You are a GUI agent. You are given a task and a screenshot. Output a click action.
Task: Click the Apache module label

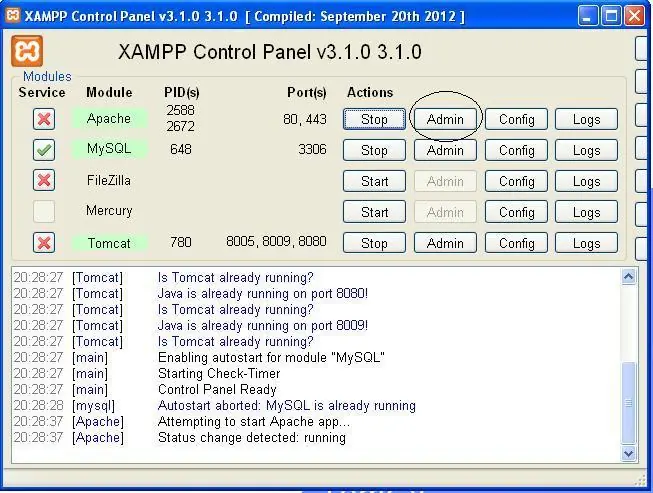point(109,119)
